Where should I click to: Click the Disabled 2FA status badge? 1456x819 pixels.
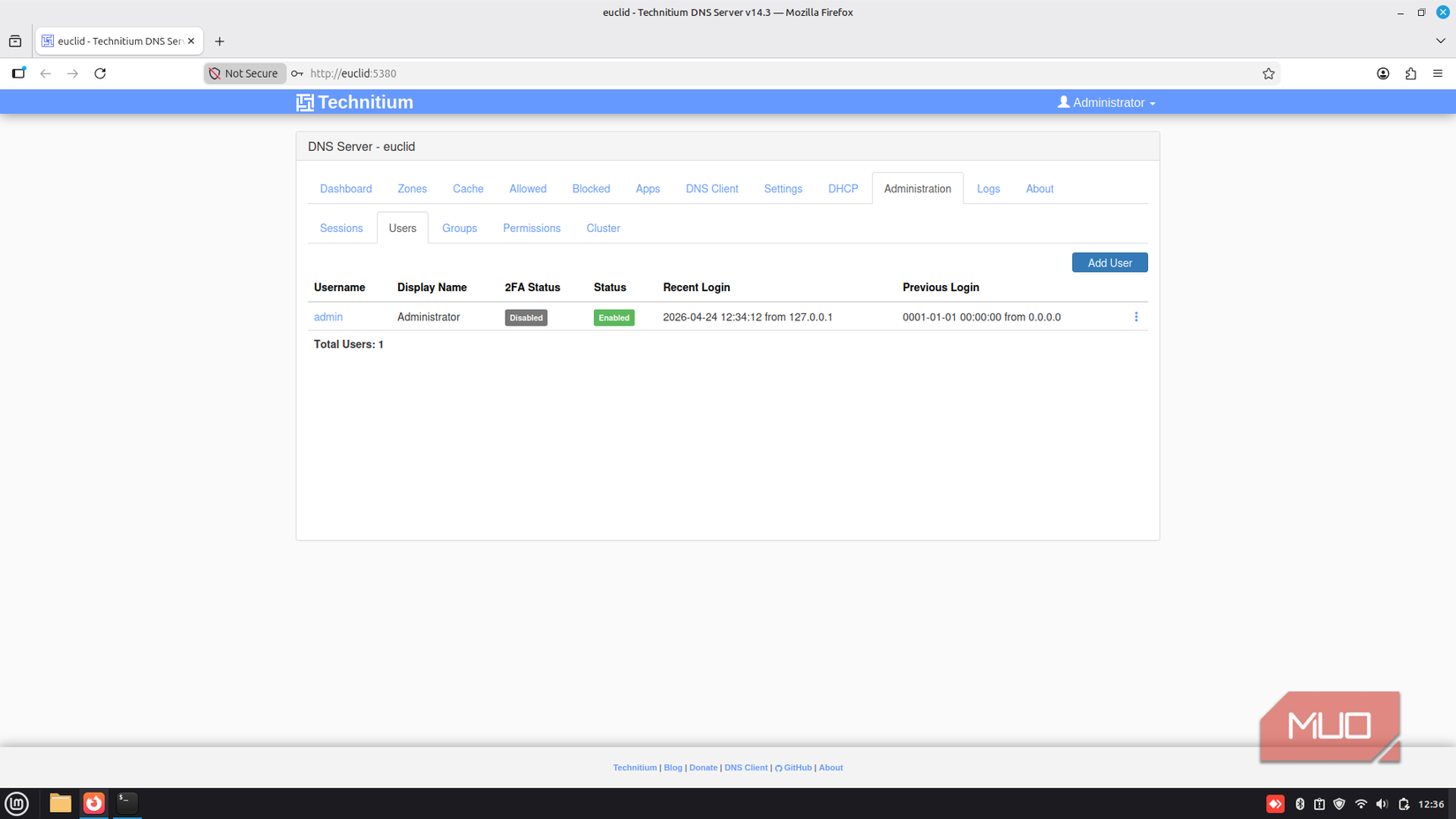526,317
